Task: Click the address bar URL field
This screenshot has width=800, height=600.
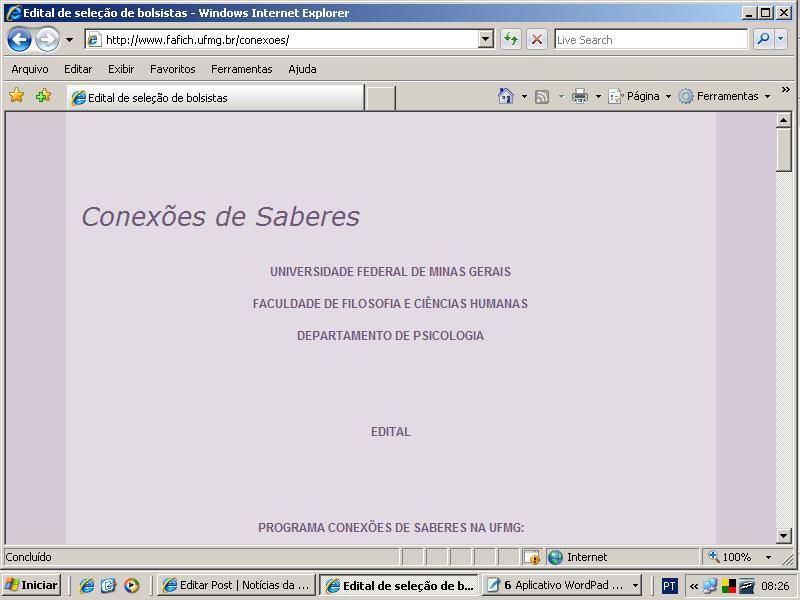Action: click(x=282, y=39)
